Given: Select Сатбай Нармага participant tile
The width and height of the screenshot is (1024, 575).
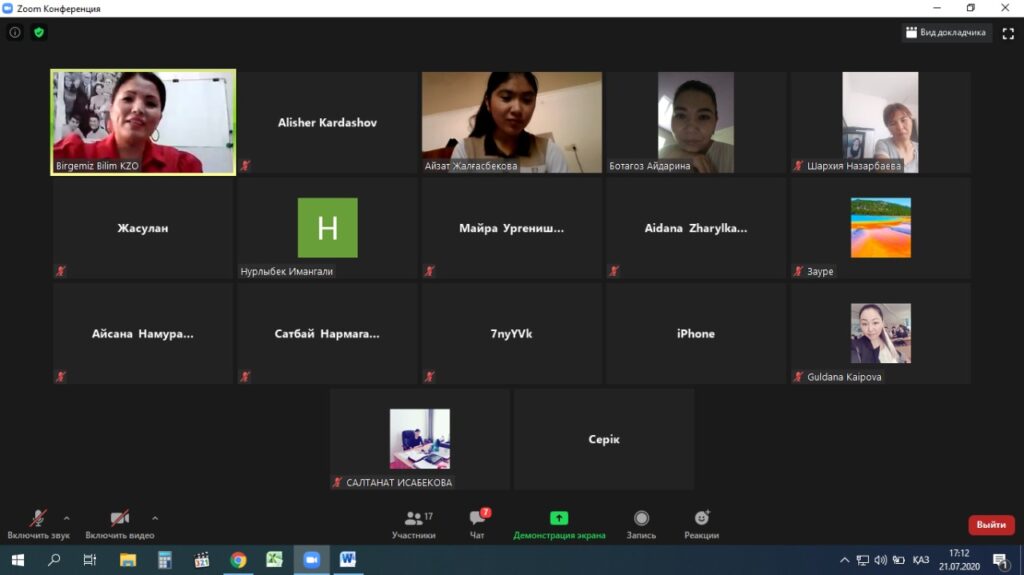Looking at the screenshot, I should (327, 334).
